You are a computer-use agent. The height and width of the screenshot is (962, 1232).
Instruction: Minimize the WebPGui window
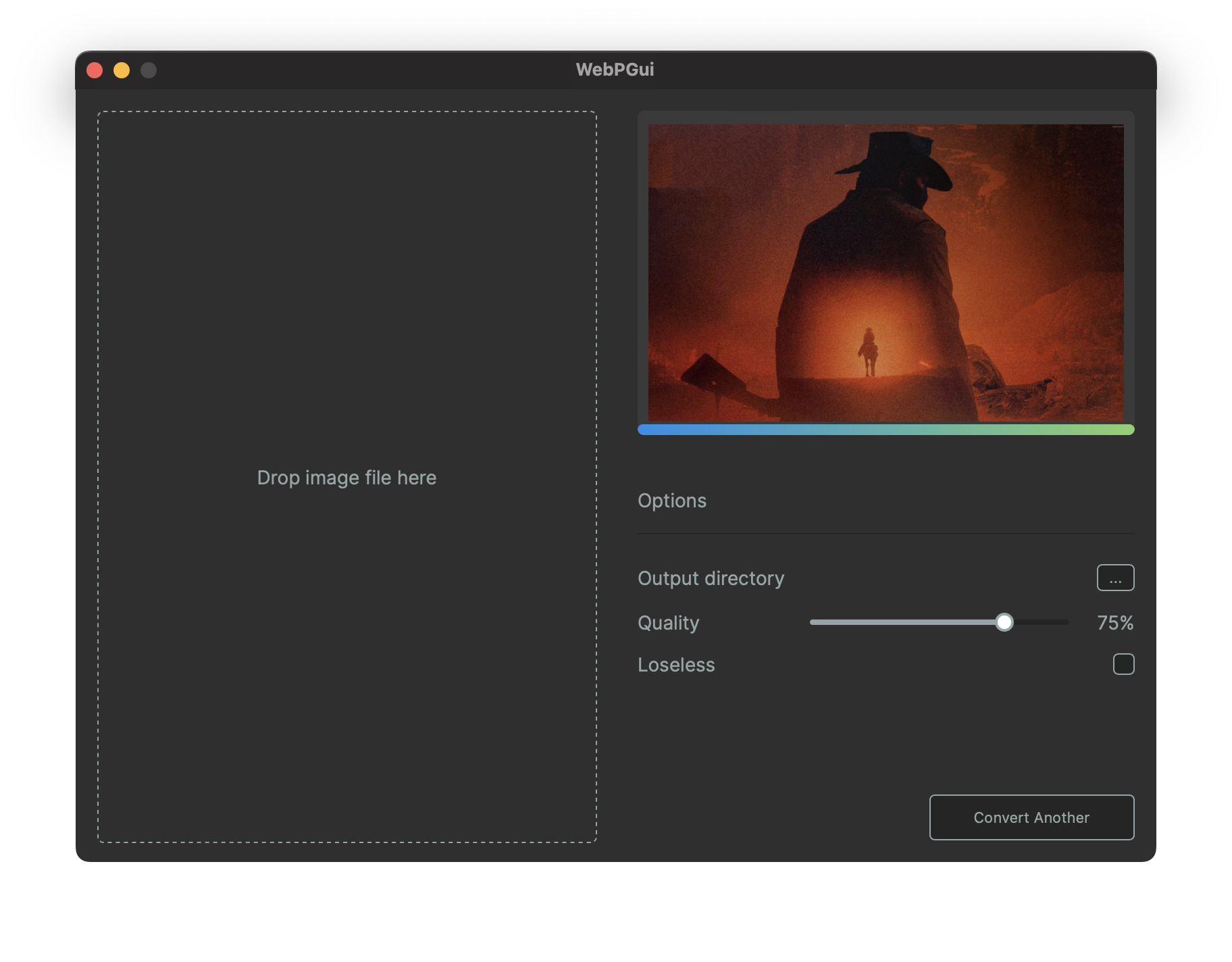click(122, 70)
